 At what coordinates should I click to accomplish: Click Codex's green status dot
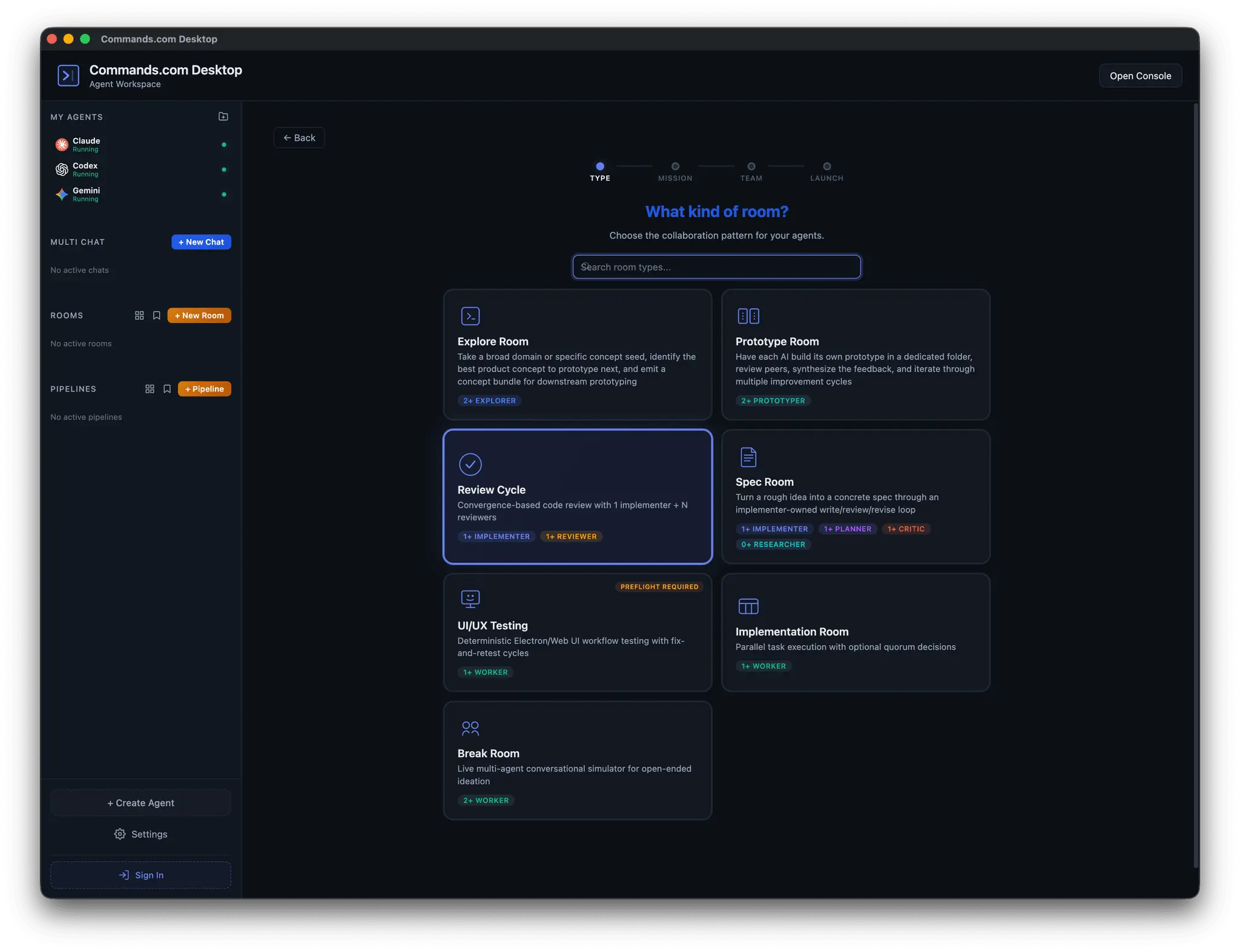click(224, 169)
